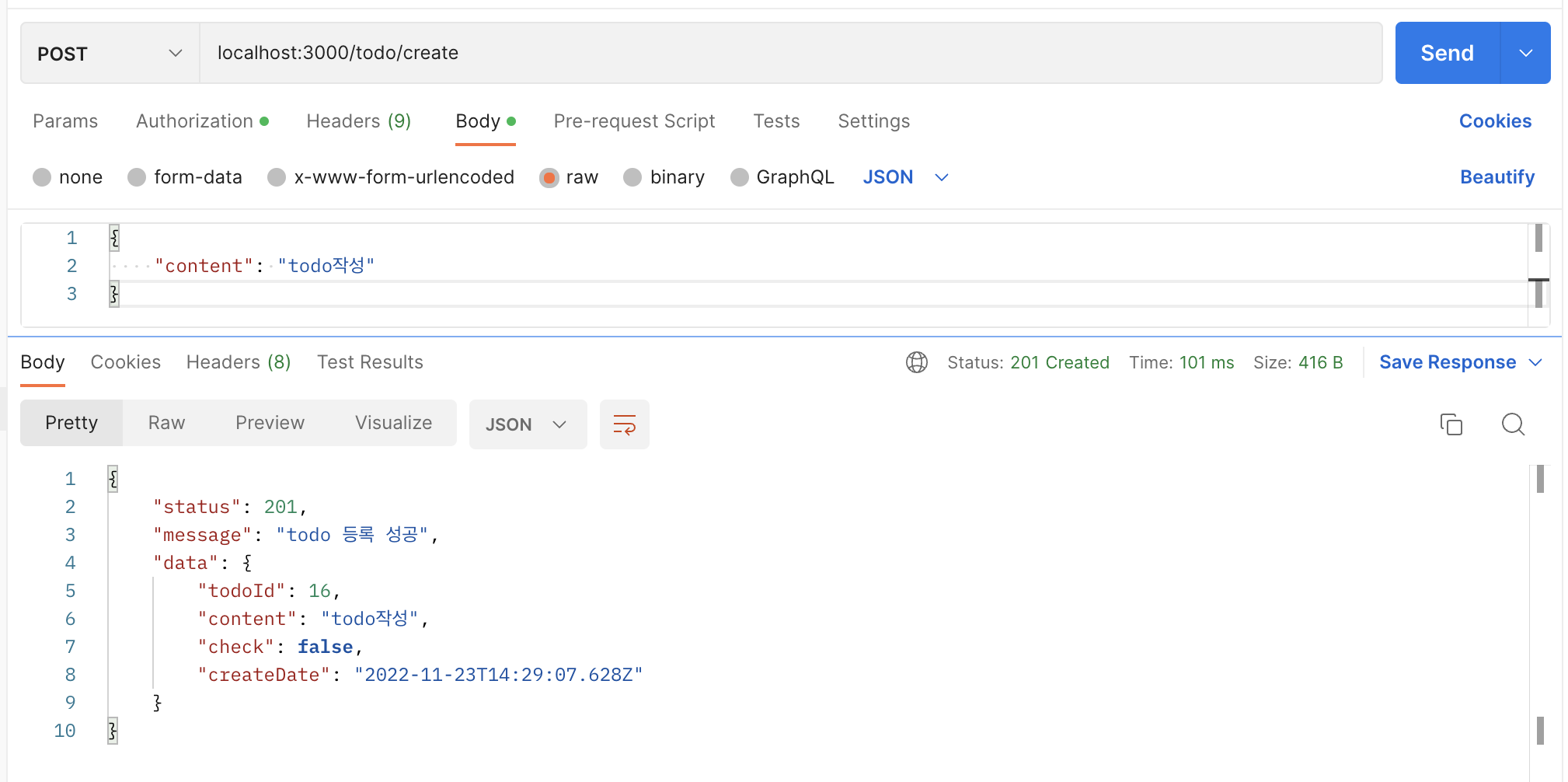Image resolution: width=1568 pixels, height=782 pixels.
Task: Click the globe network information icon
Action: click(x=917, y=362)
